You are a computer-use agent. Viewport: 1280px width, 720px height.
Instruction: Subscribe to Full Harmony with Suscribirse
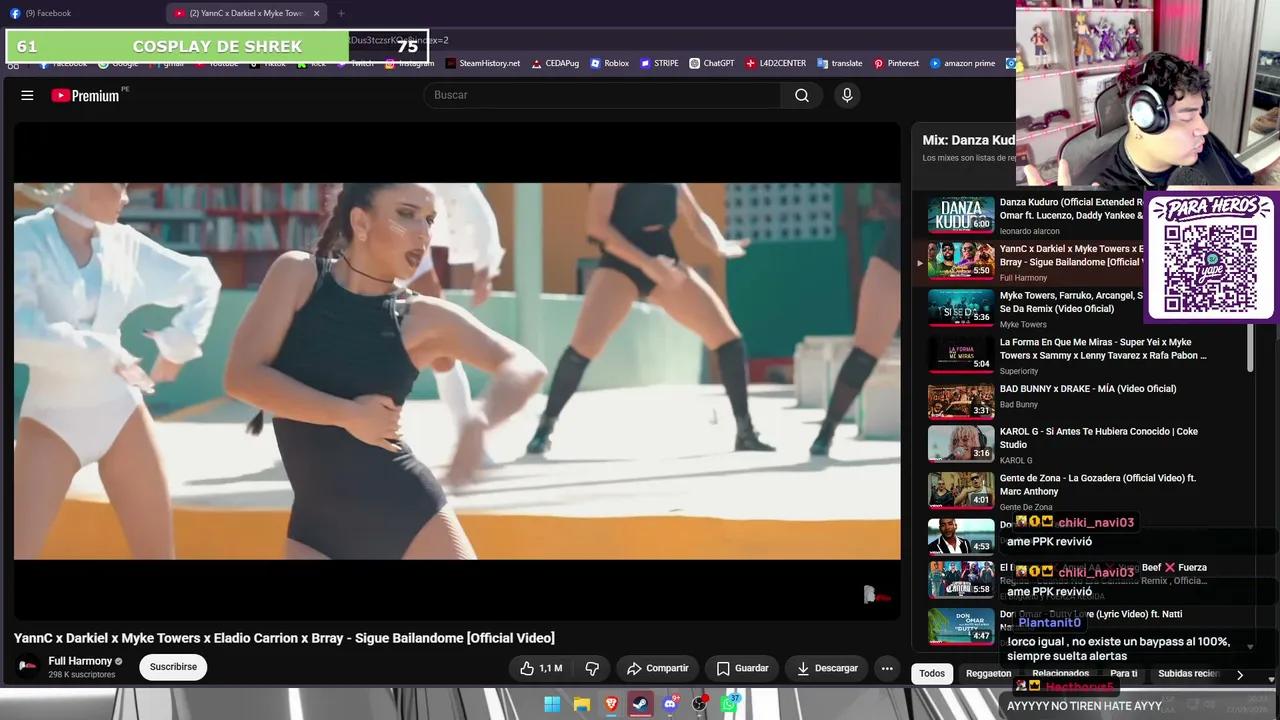point(173,667)
